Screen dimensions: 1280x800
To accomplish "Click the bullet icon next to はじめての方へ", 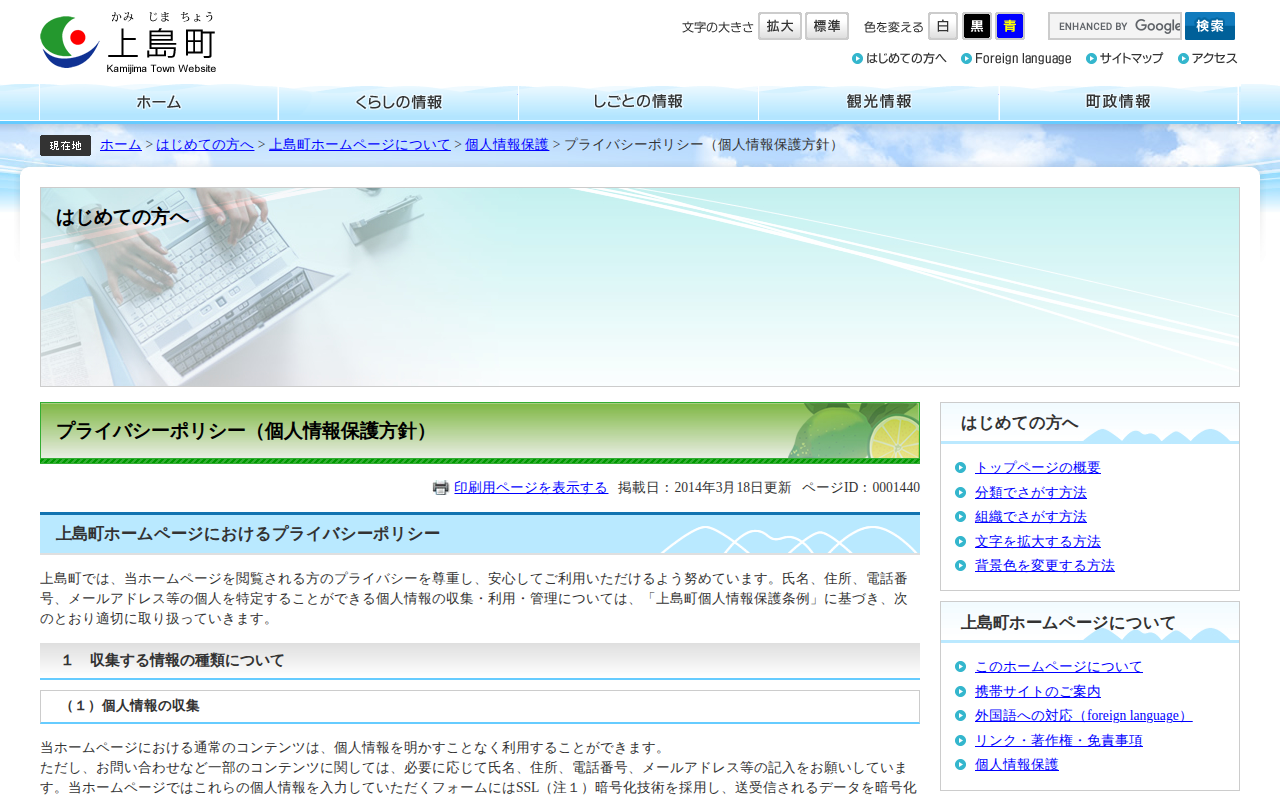I will point(857,58).
